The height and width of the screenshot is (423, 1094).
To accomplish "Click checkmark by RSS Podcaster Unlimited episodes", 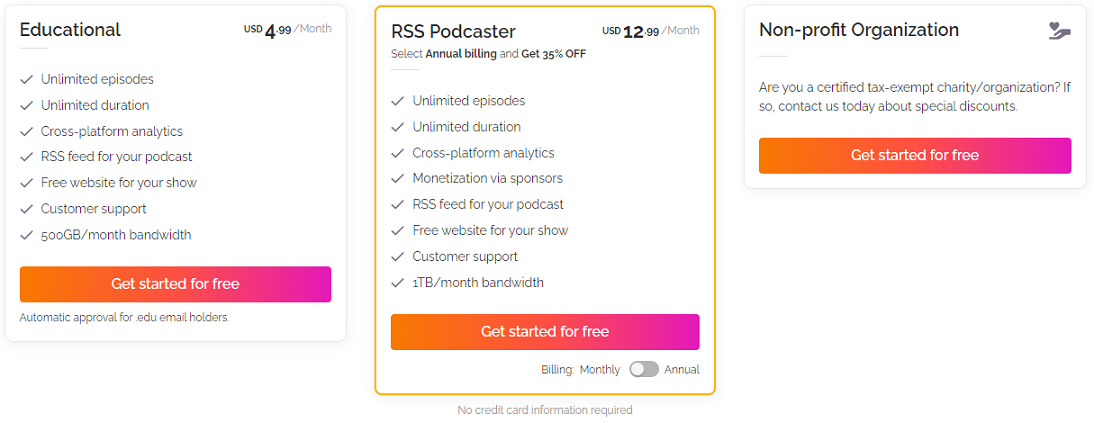I will point(398,101).
